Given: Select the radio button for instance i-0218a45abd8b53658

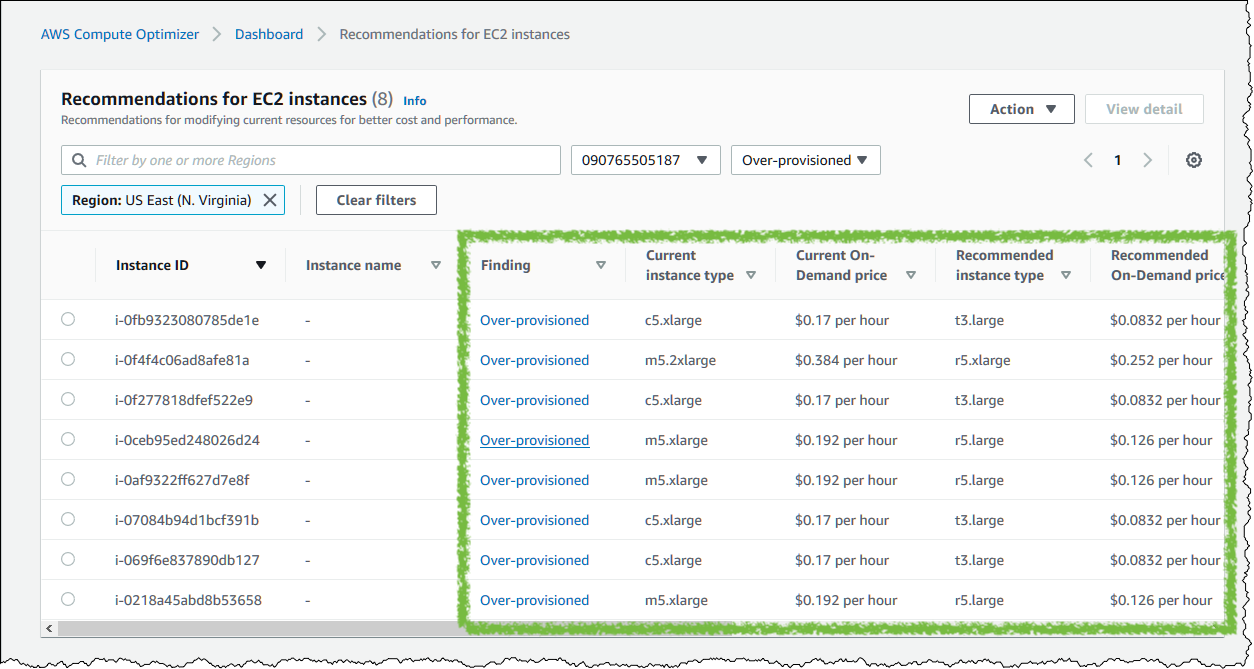Looking at the screenshot, I should (67, 599).
